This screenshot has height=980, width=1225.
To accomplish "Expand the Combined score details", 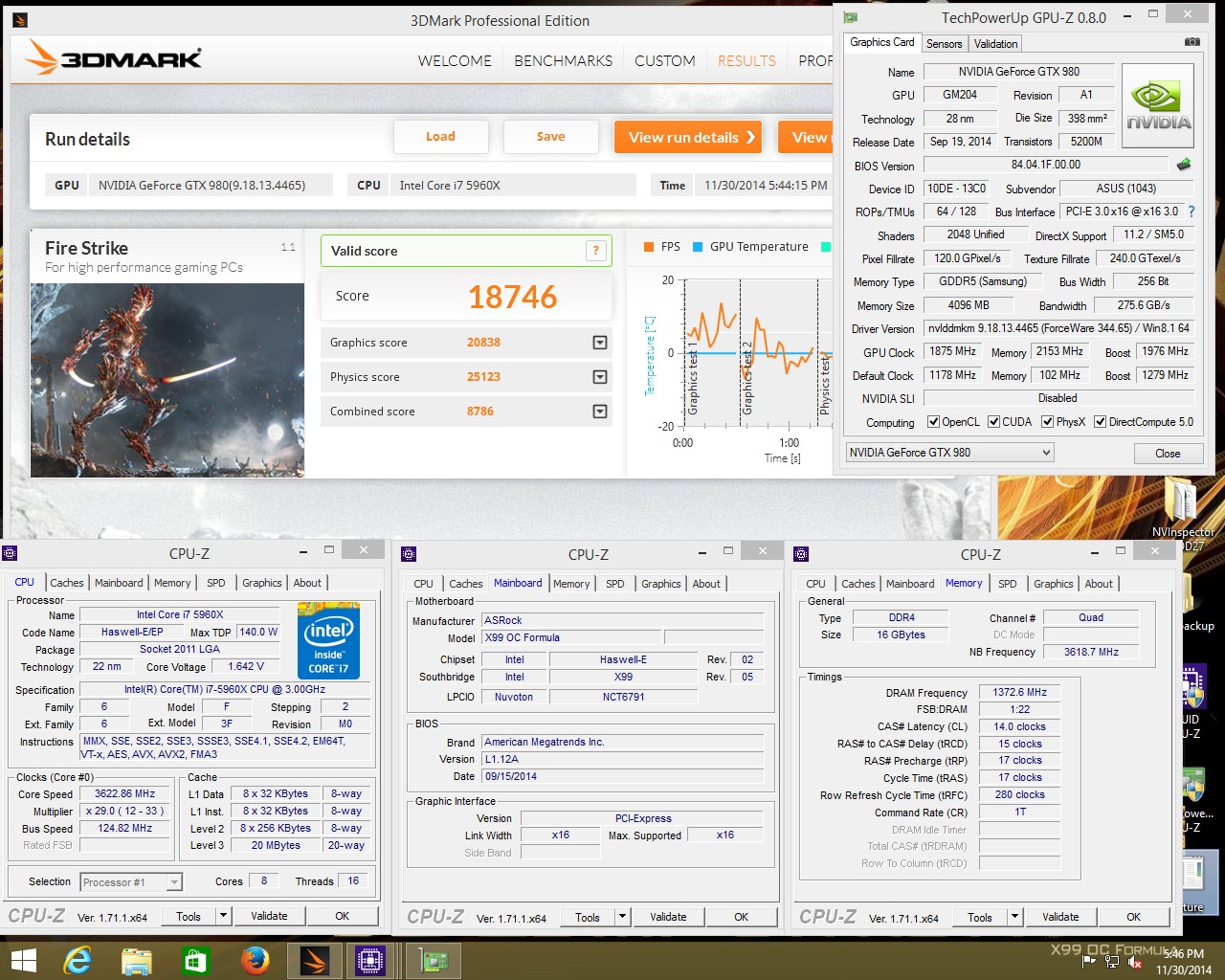I will (x=600, y=412).
